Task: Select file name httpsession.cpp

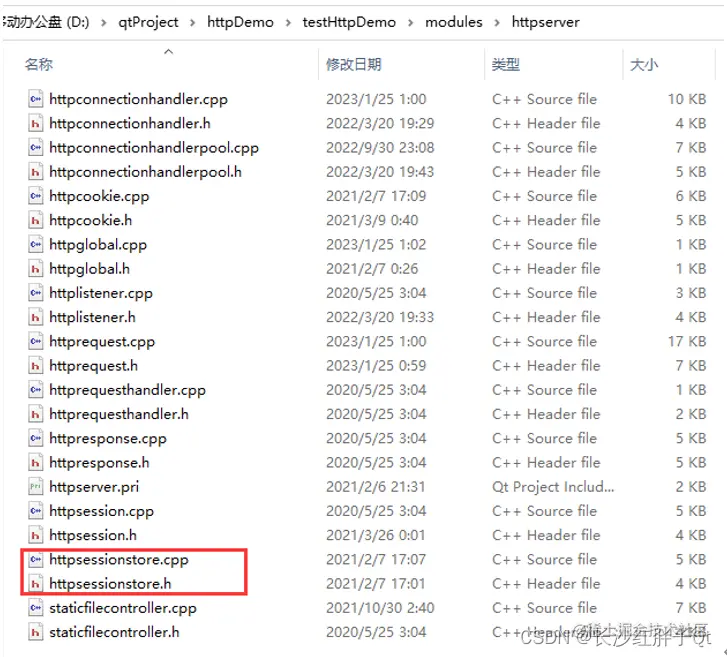Action: coord(101,511)
